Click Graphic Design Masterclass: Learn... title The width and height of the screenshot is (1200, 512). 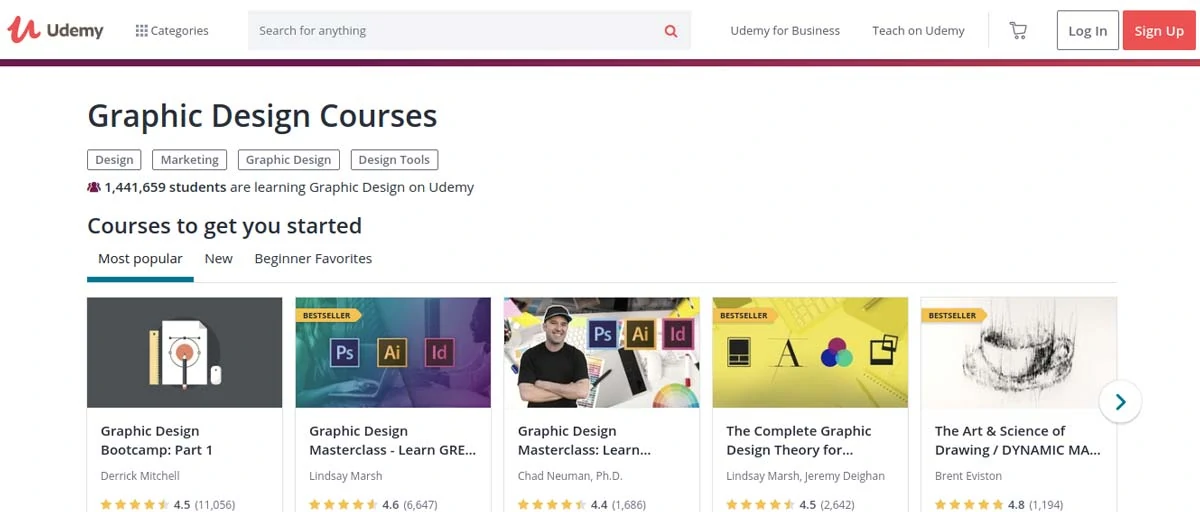[585, 441]
